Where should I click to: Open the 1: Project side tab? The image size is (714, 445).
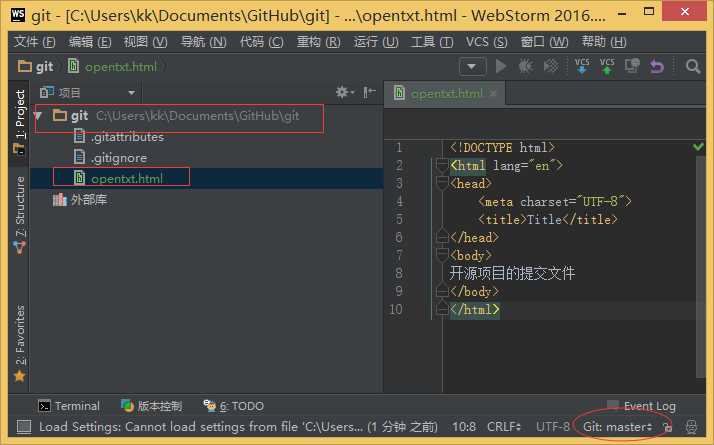pos(19,121)
